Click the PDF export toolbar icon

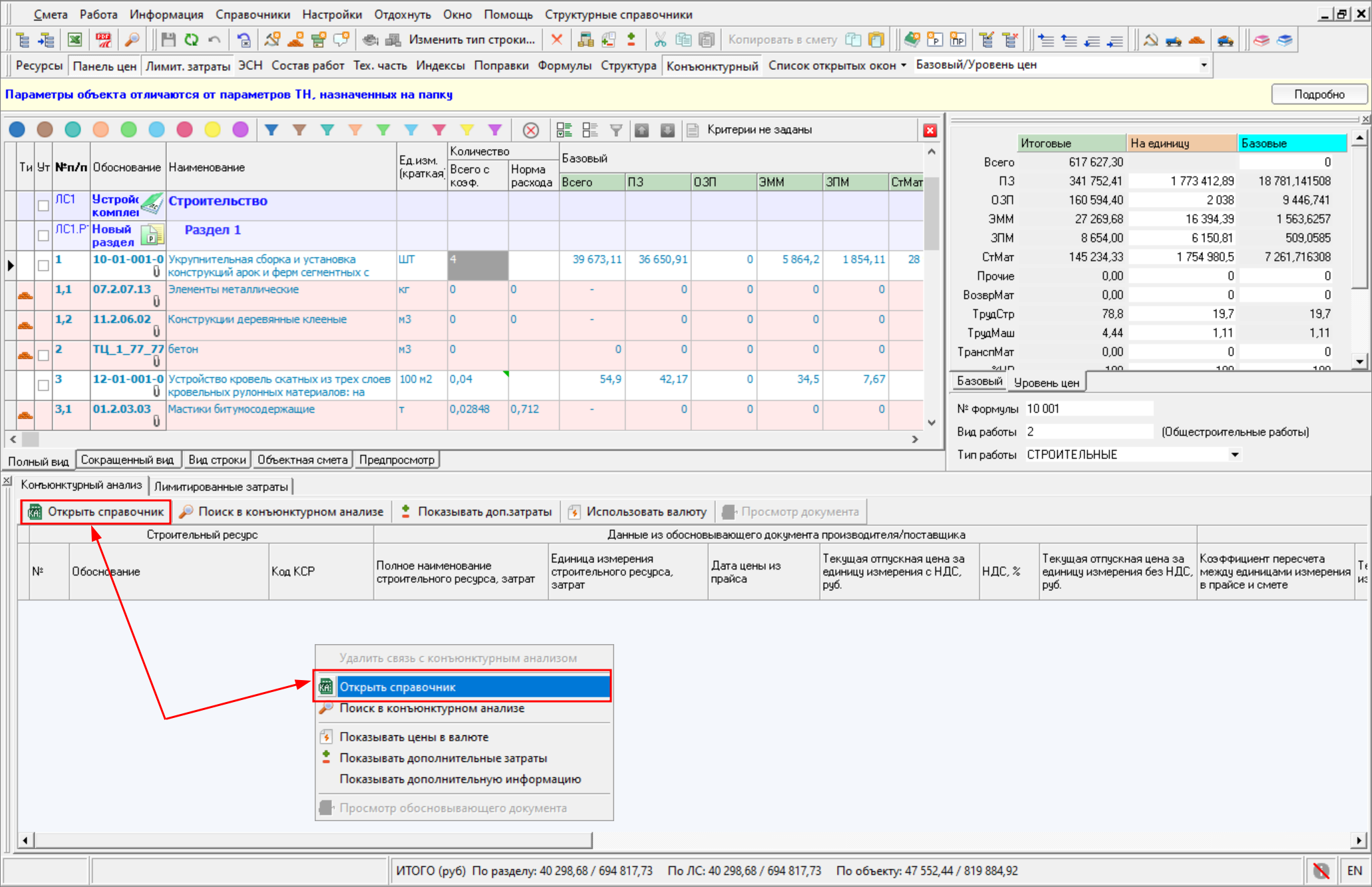(103, 40)
